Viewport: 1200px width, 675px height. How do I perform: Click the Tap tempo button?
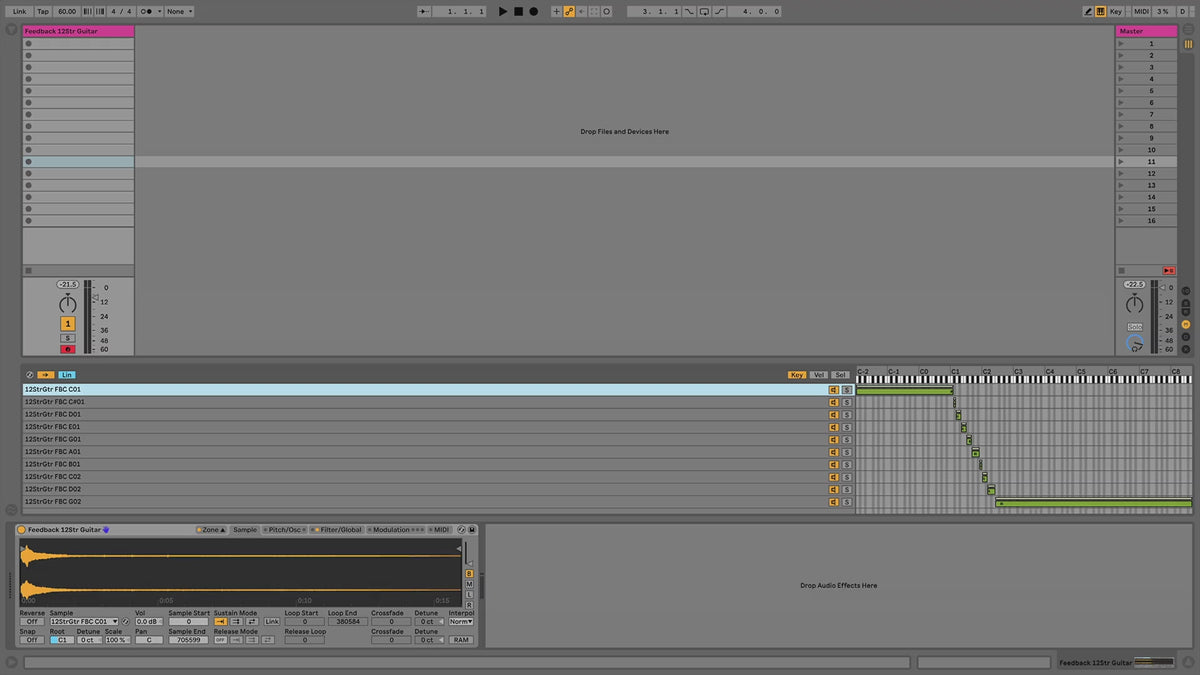pyautogui.click(x=43, y=11)
